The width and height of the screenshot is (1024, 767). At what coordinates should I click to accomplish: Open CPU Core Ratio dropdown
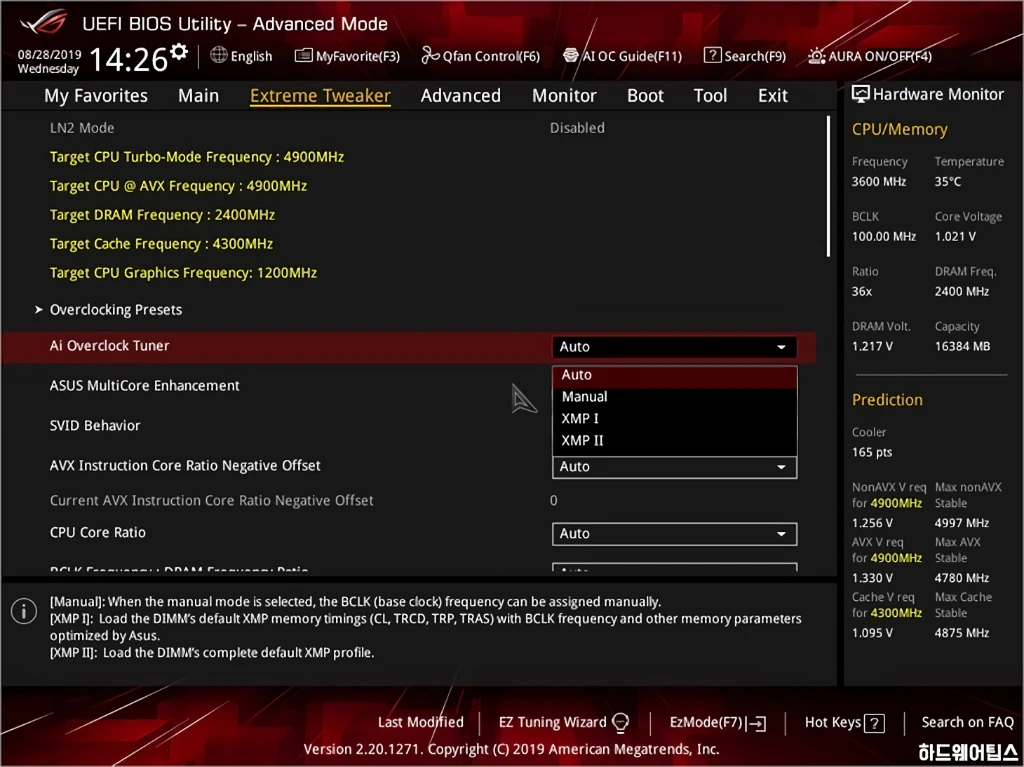tap(674, 534)
